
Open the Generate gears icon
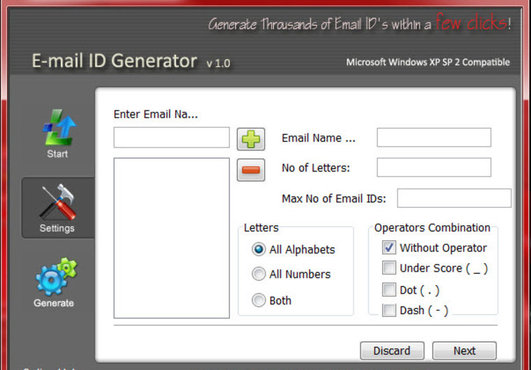click(56, 276)
